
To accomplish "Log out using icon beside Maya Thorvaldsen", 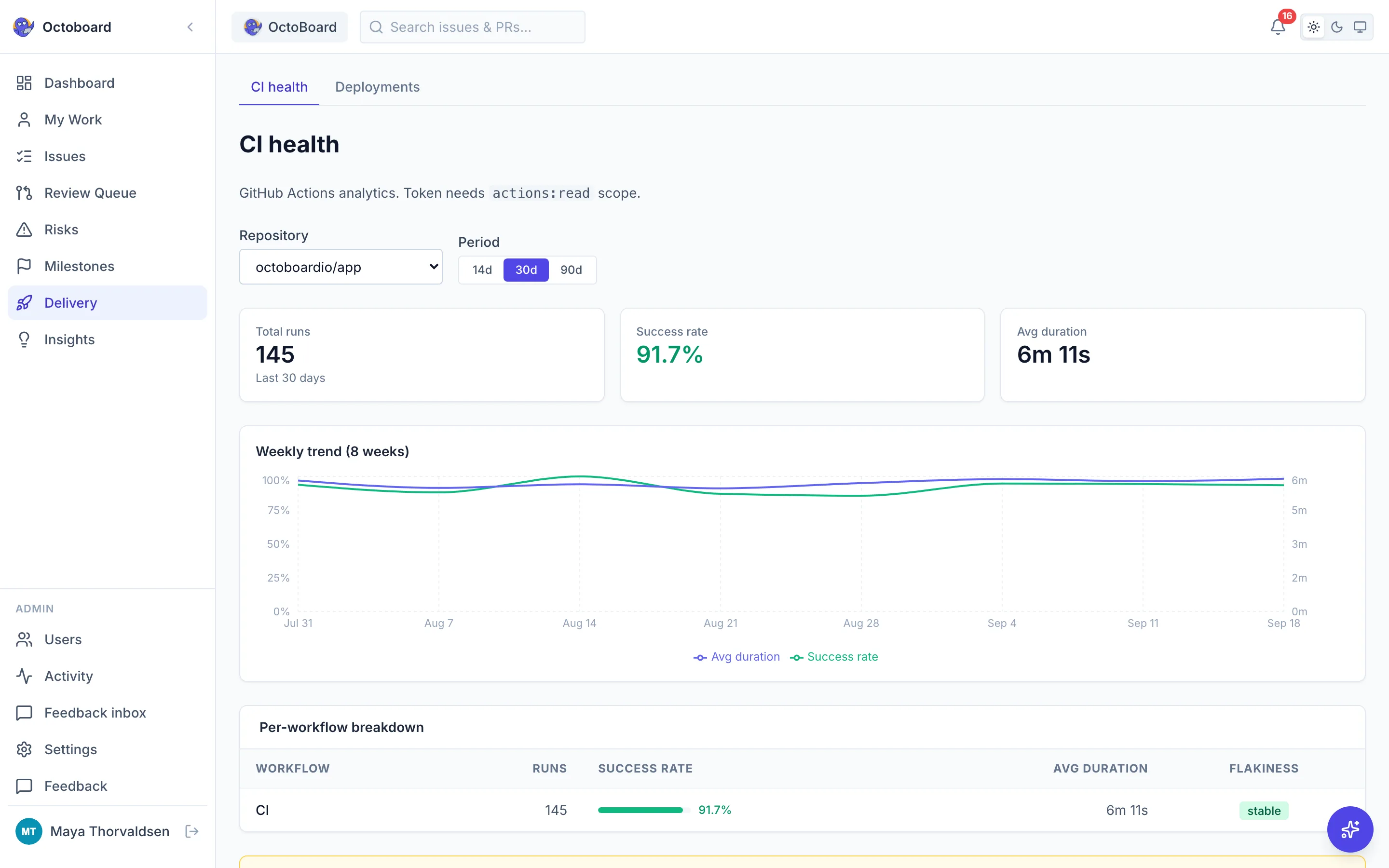I will 192,831.
